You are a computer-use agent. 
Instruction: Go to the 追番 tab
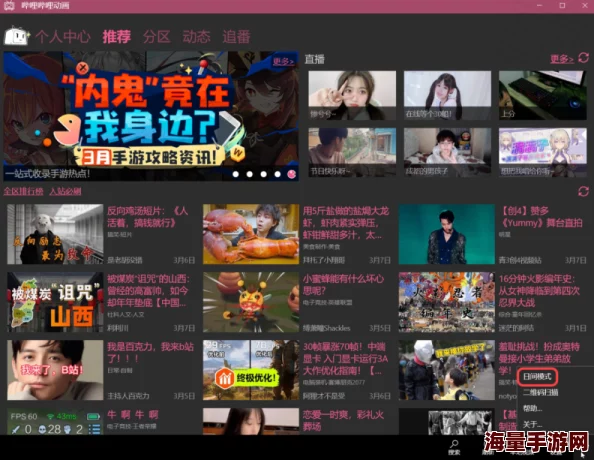click(x=236, y=37)
